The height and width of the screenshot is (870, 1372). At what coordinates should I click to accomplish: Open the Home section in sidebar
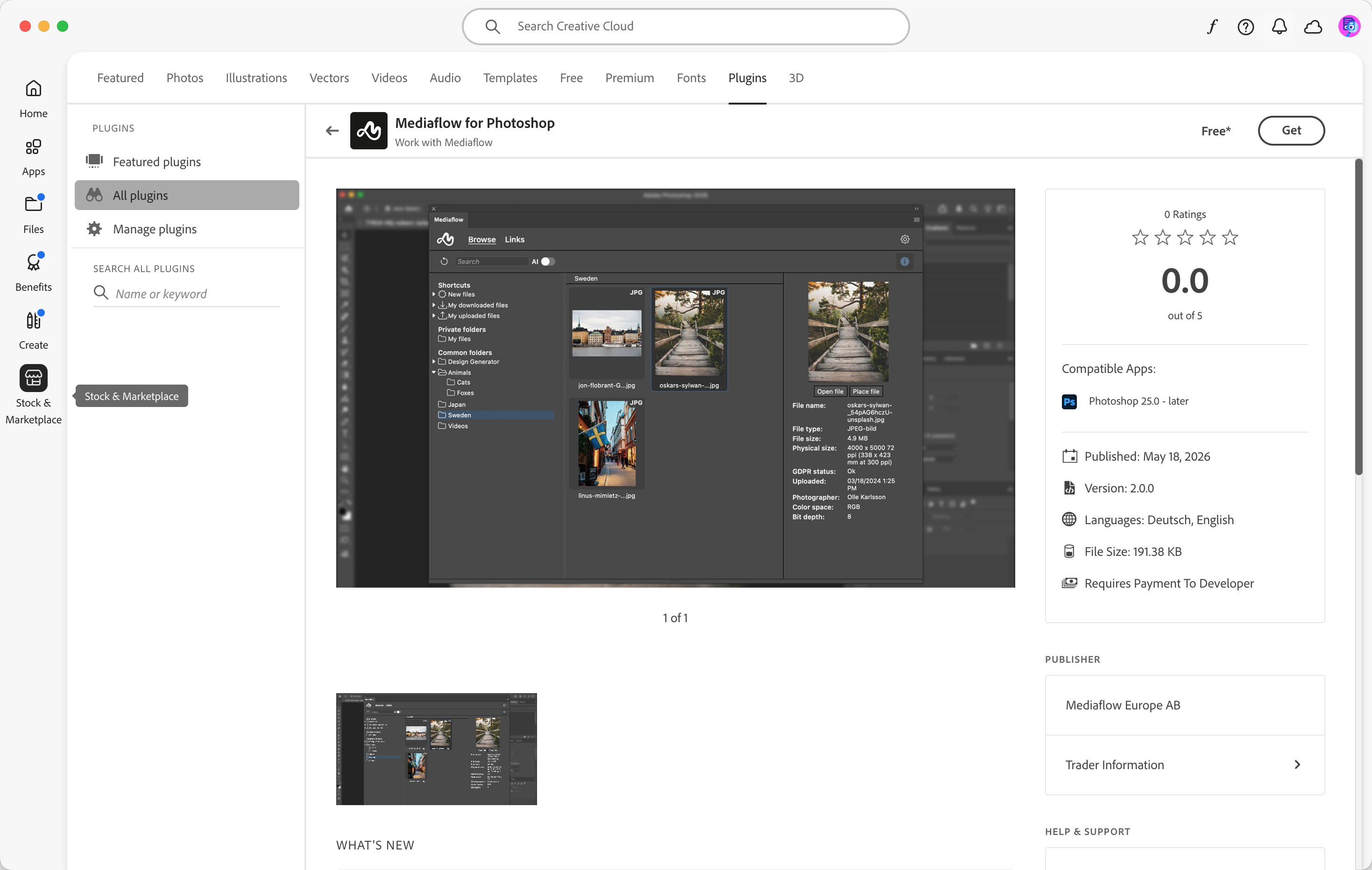click(33, 98)
